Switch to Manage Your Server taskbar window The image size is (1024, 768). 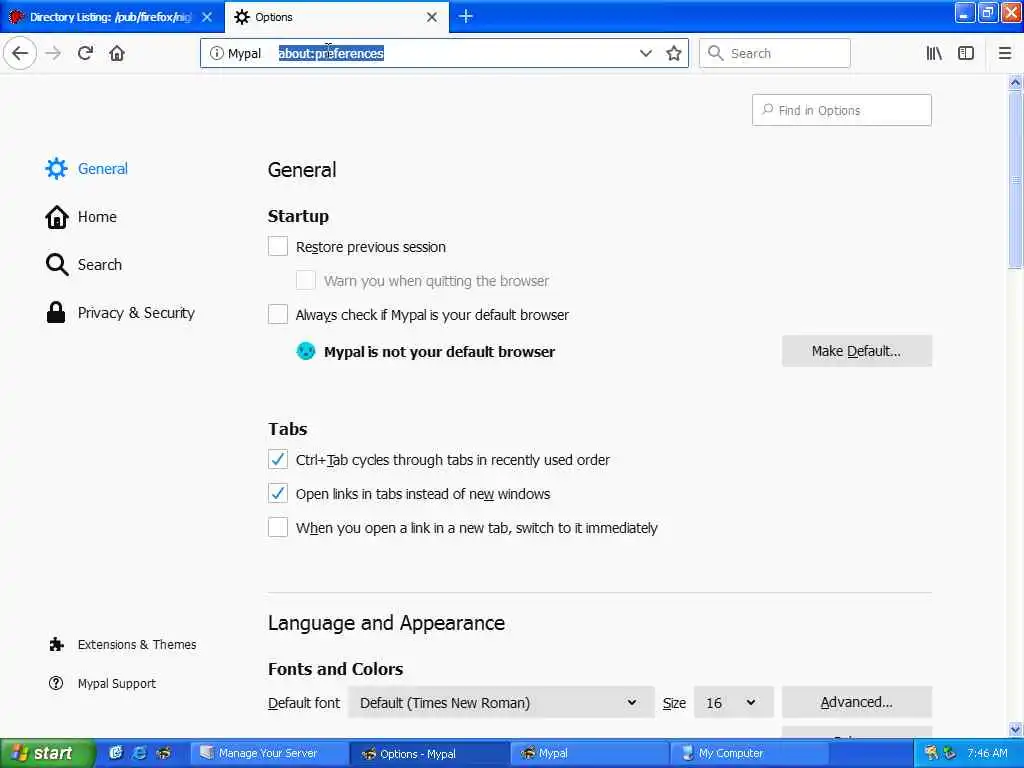click(268, 753)
